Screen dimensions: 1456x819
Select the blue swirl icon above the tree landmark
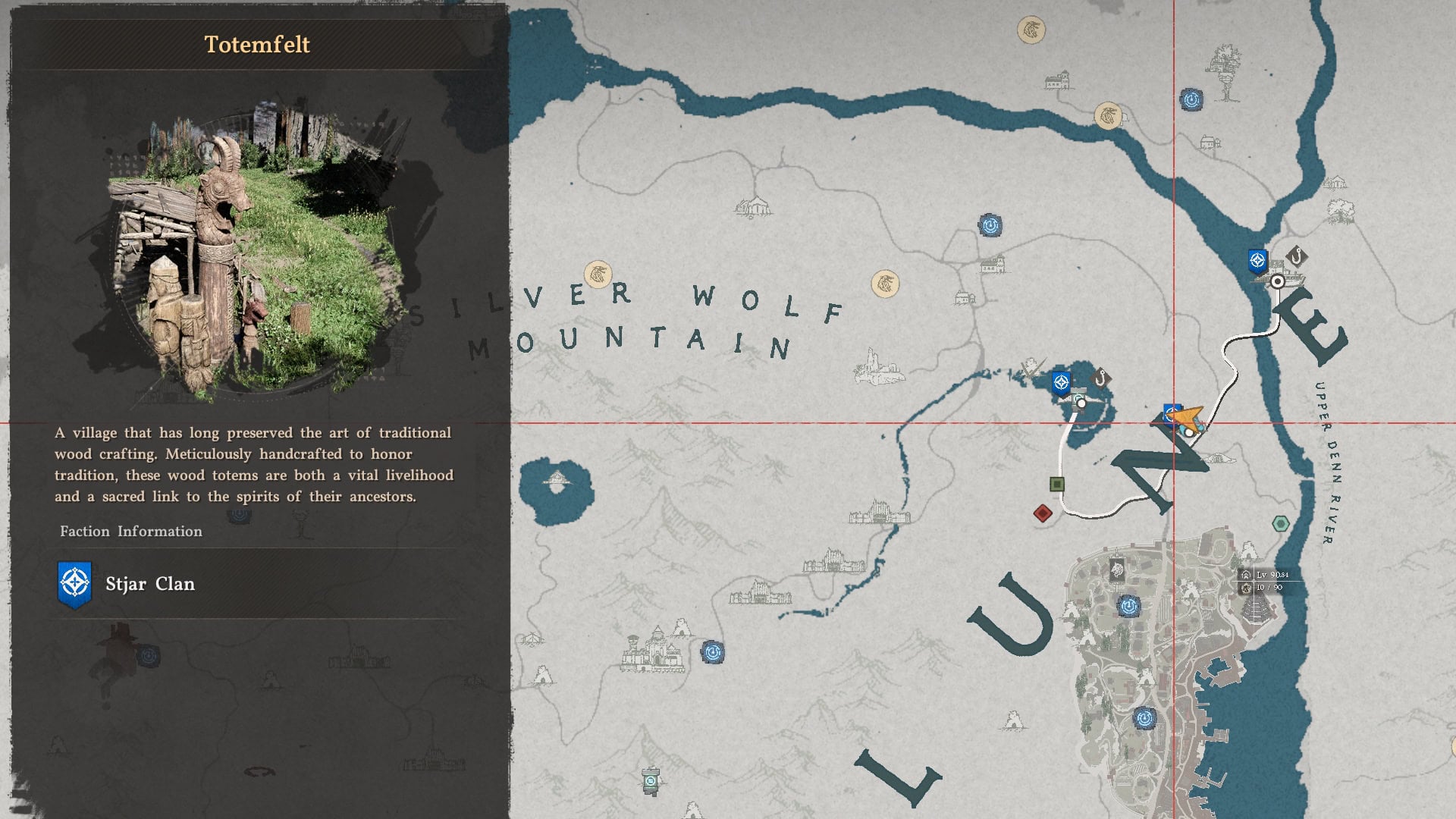pyautogui.click(x=1191, y=99)
